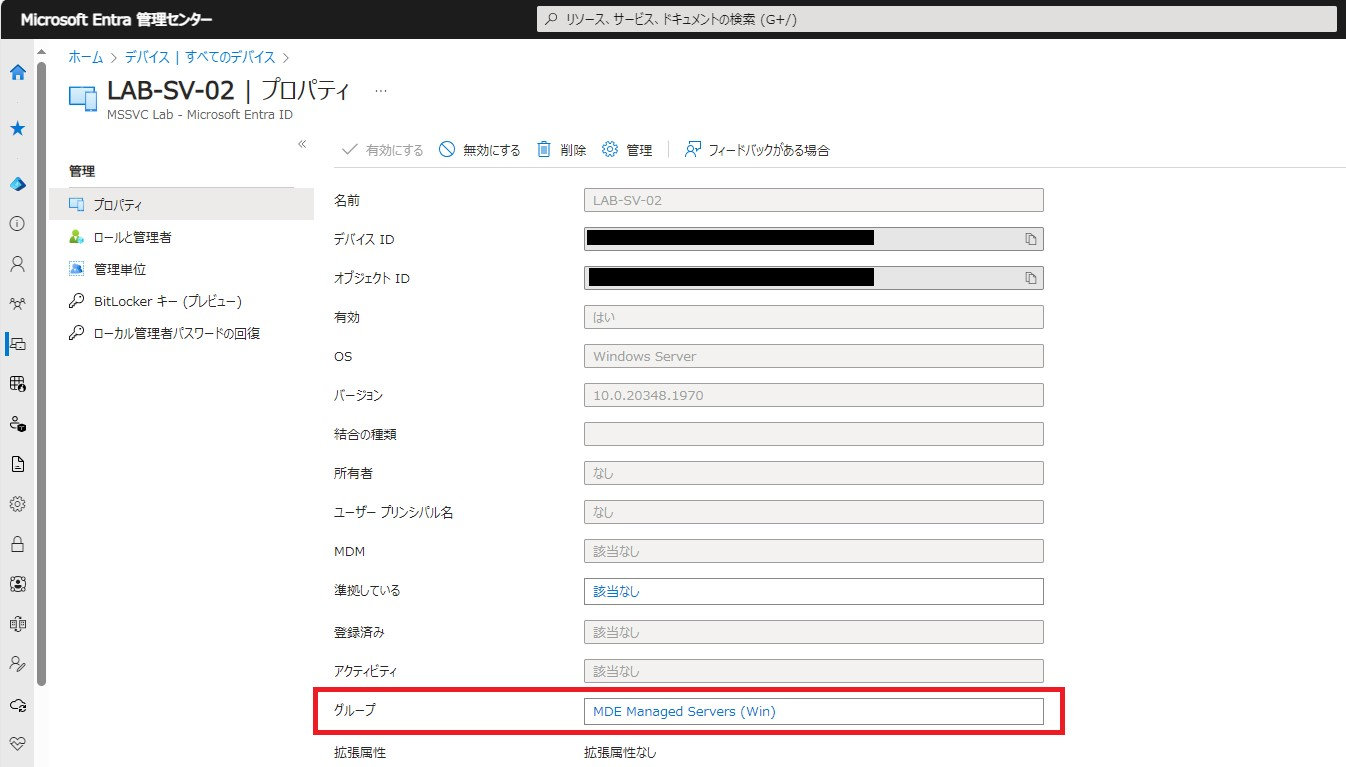Click the MDM field showing 該当なし
1346x767 pixels.
(x=813, y=551)
